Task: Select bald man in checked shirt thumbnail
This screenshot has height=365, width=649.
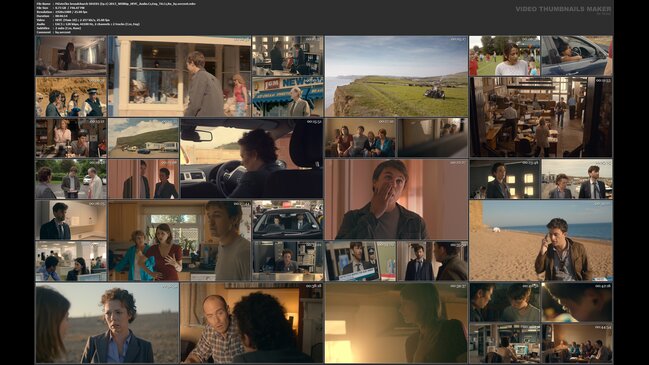Action: click(x=252, y=323)
